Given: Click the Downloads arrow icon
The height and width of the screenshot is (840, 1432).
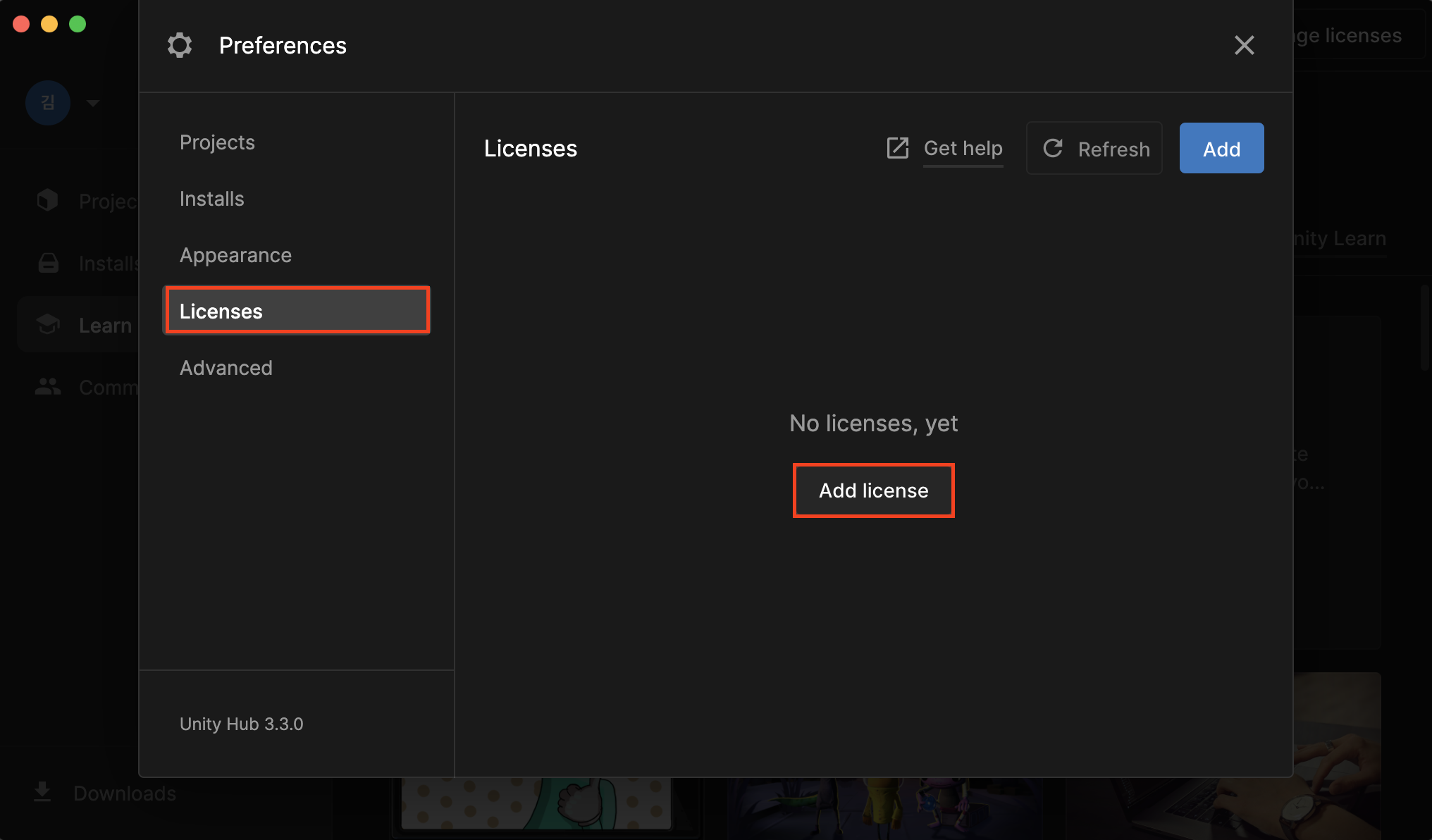Looking at the screenshot, I should tap(42, 792).
